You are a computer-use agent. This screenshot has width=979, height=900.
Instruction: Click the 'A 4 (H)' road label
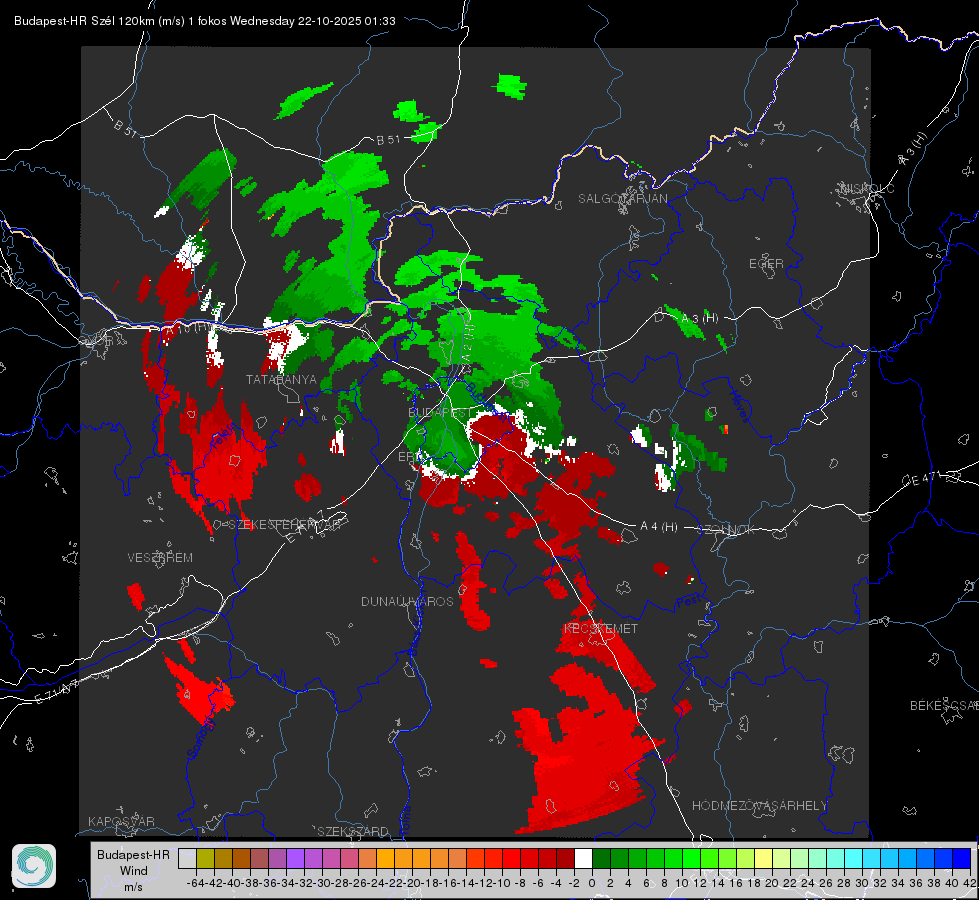point(659,527)
